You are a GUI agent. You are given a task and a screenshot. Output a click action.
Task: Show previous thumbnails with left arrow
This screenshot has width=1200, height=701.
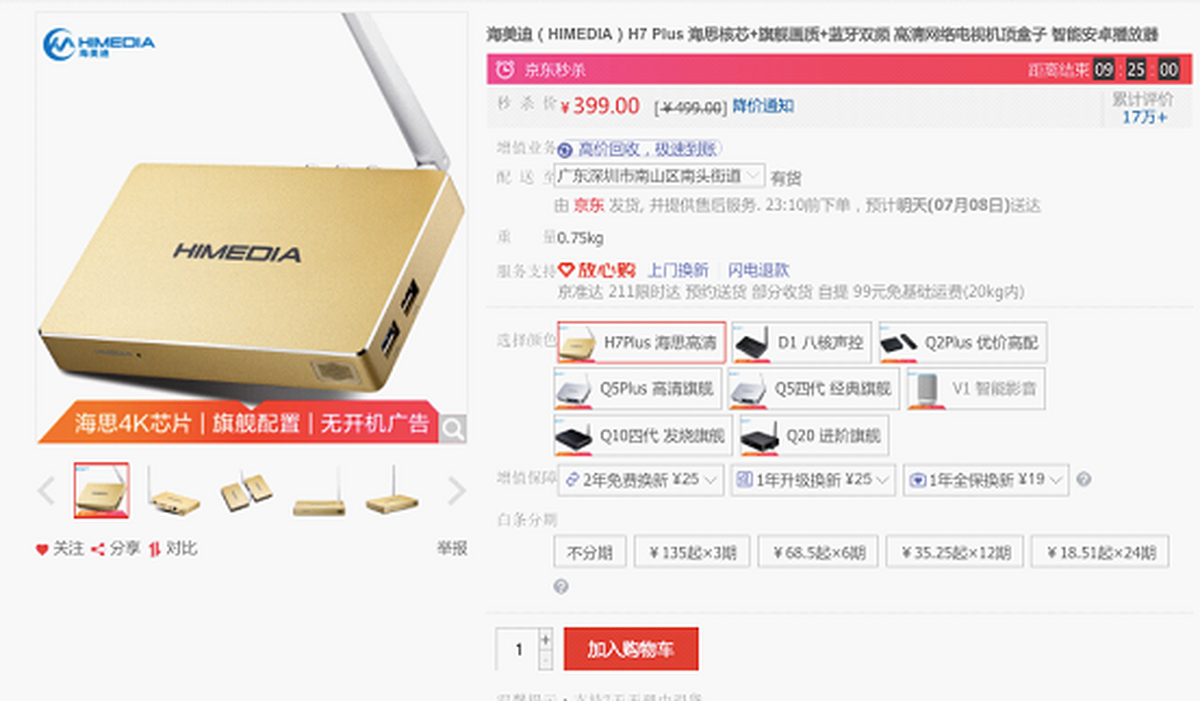coord(46,491)
